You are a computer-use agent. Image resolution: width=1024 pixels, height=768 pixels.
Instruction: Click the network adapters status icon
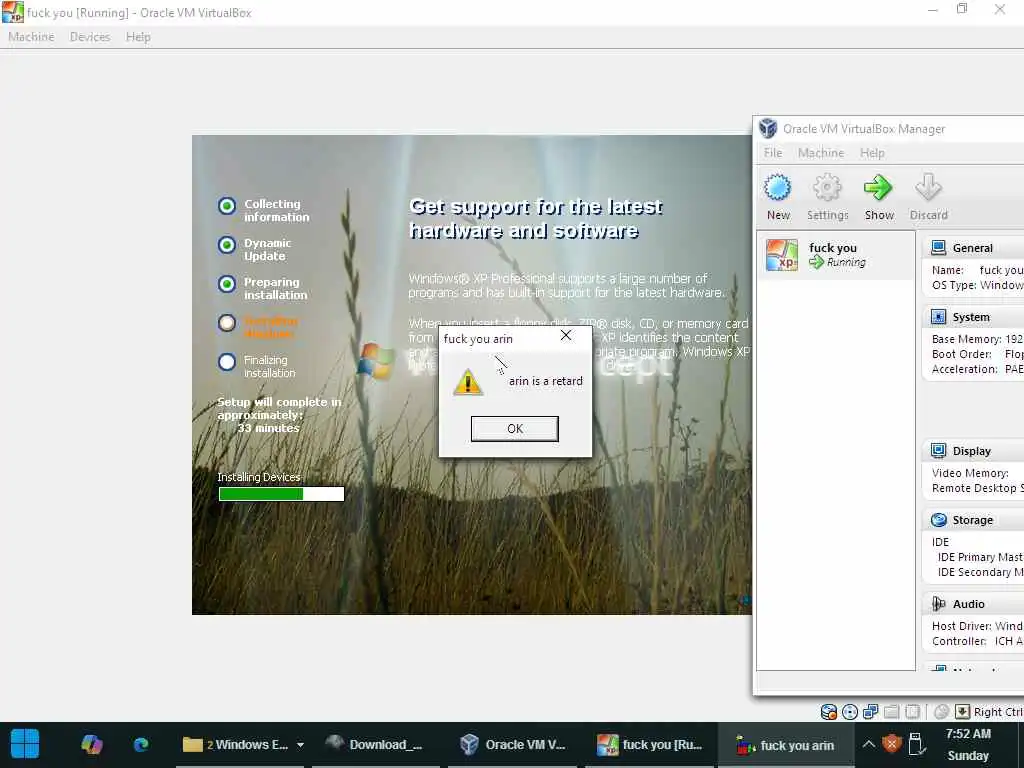click(x=871, y=712)
